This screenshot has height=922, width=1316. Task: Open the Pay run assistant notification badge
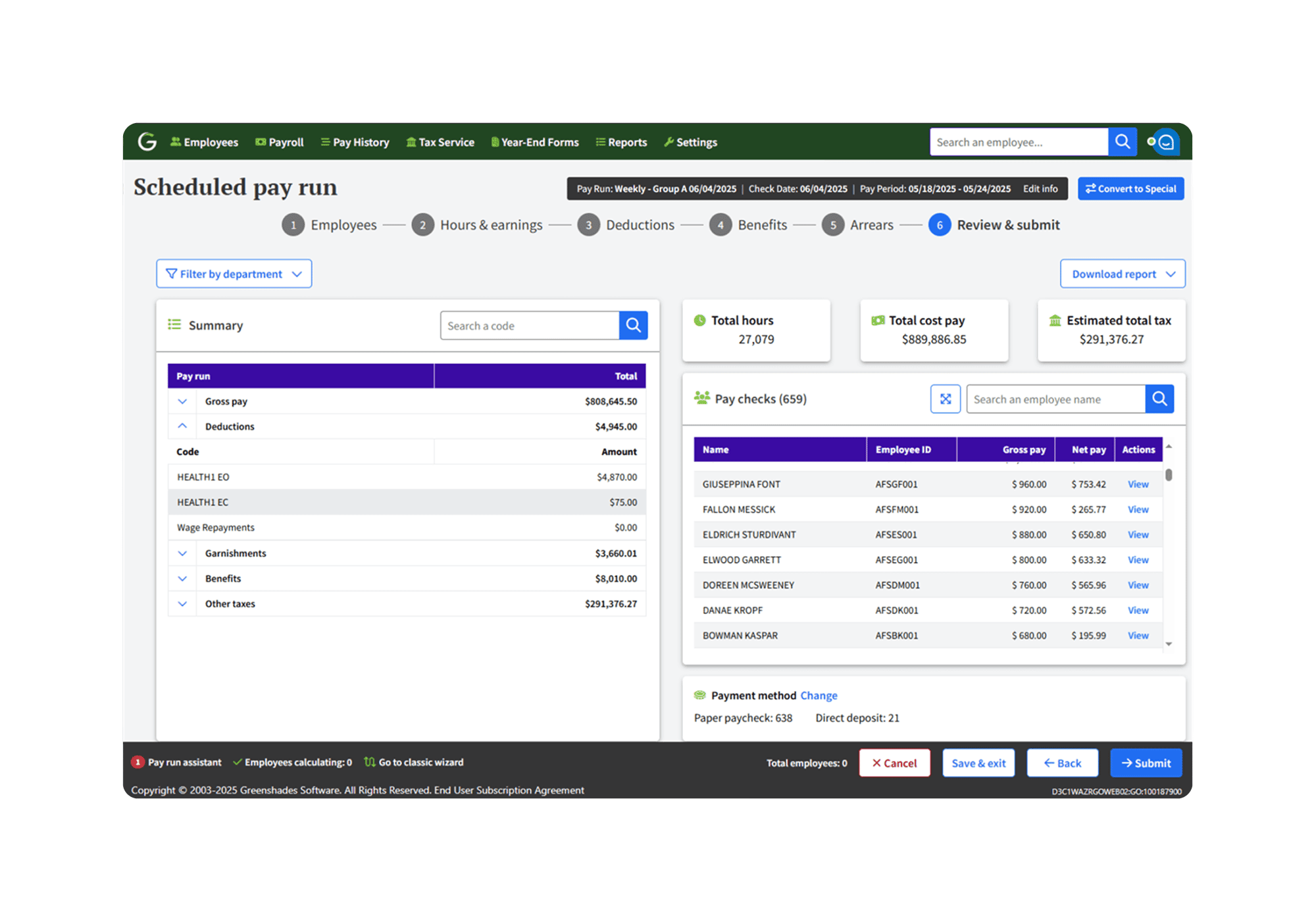[138, 762]
